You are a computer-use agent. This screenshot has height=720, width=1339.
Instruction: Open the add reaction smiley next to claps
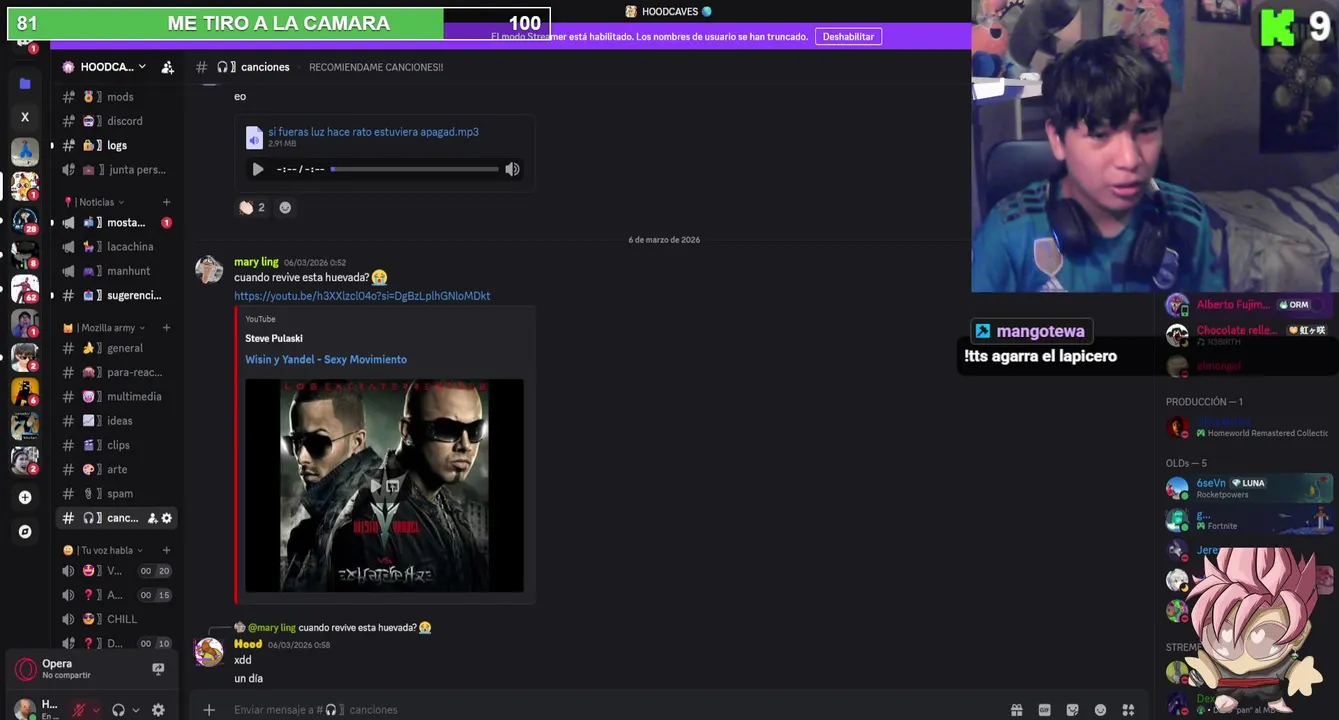pos(285,207)
